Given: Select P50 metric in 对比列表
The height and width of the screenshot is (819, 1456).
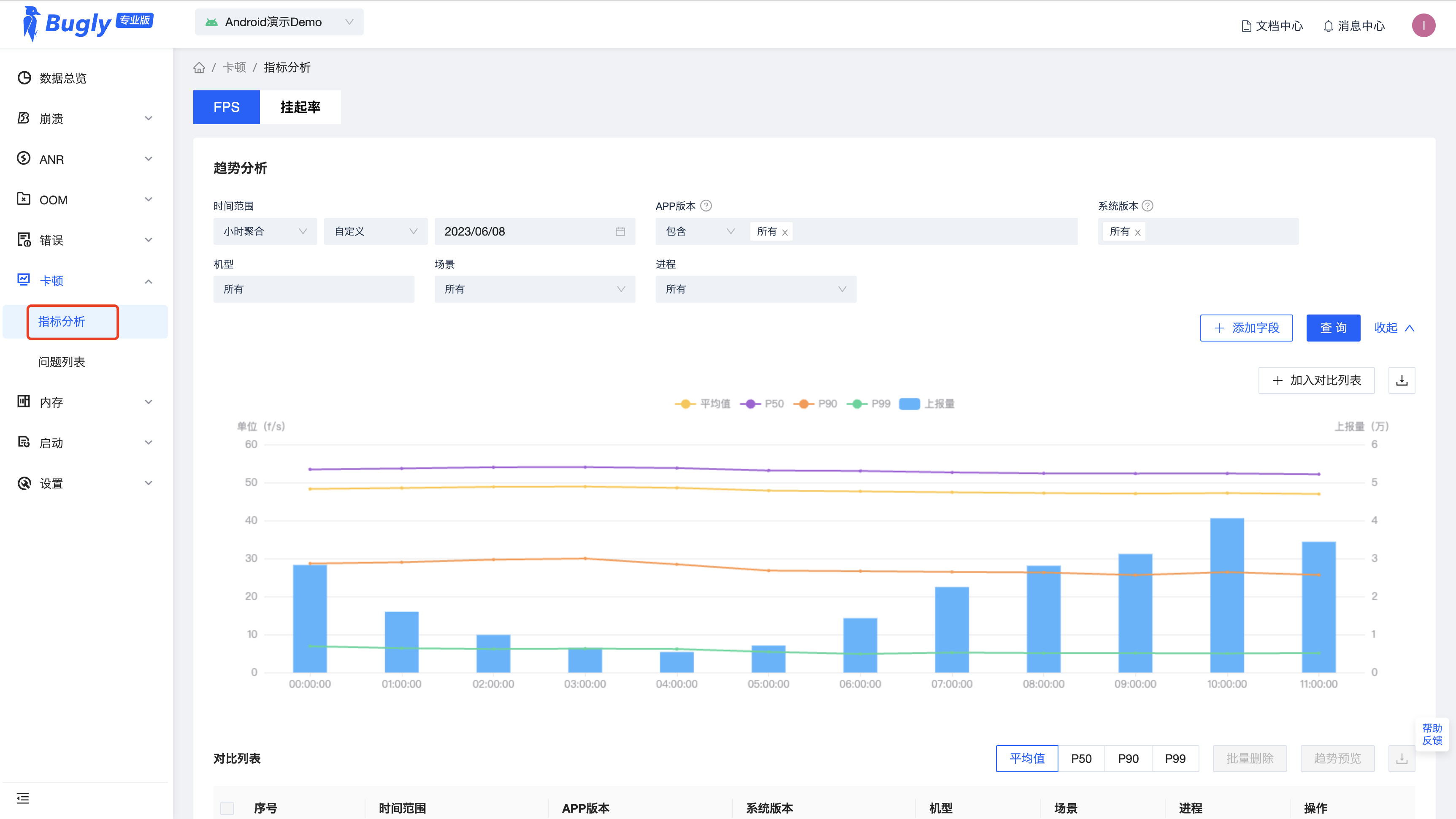Looking at the screenshot, I should [1081, 759].
